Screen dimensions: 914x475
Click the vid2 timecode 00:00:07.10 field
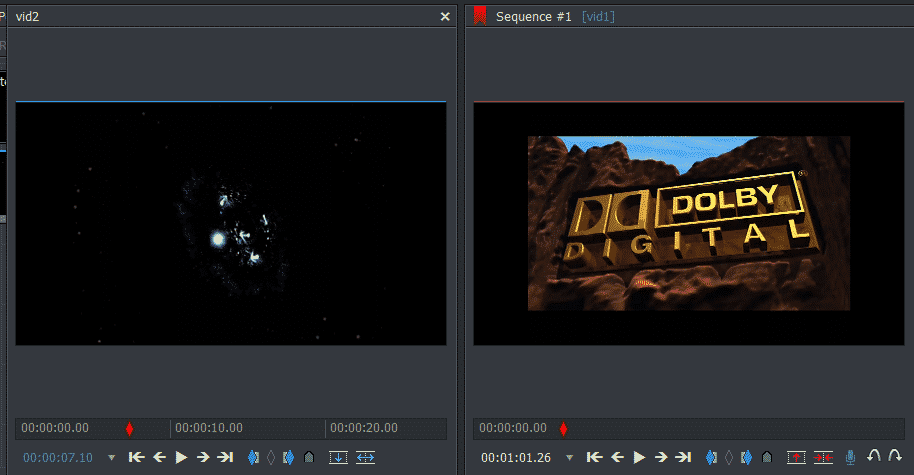click(x=58, y=458)
